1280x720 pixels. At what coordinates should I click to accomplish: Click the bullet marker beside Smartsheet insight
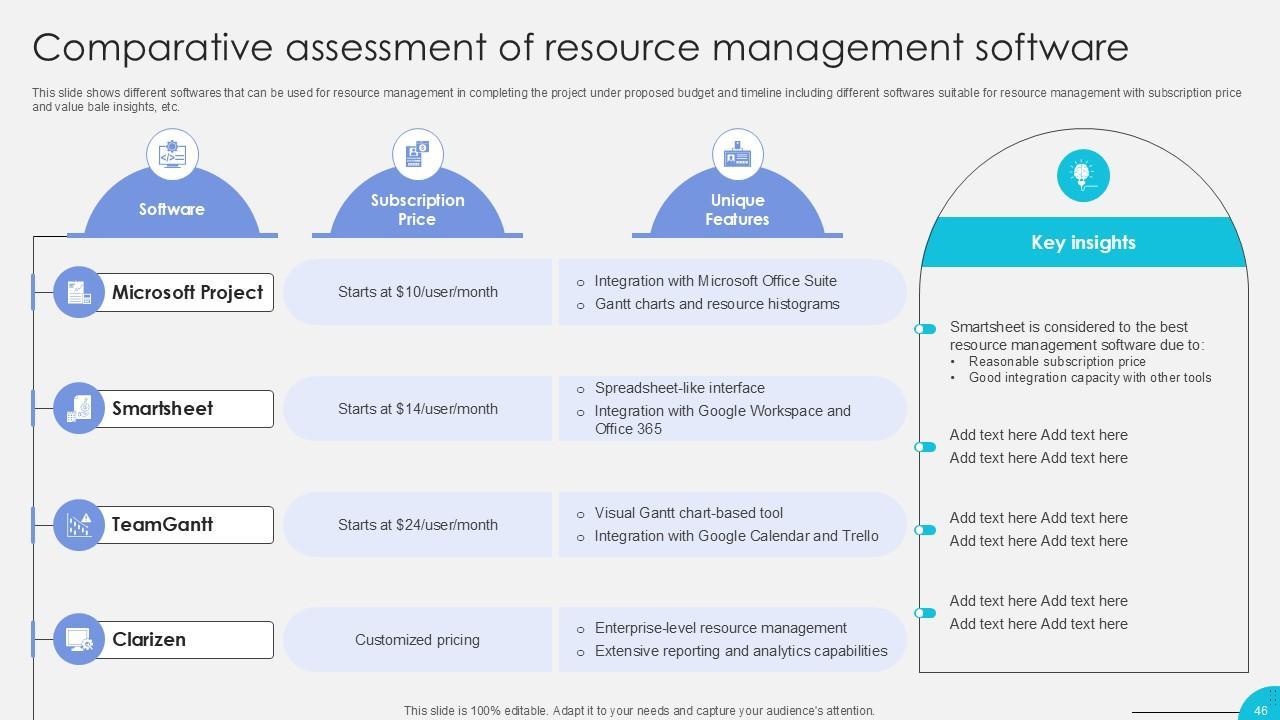tap(925, 329)
